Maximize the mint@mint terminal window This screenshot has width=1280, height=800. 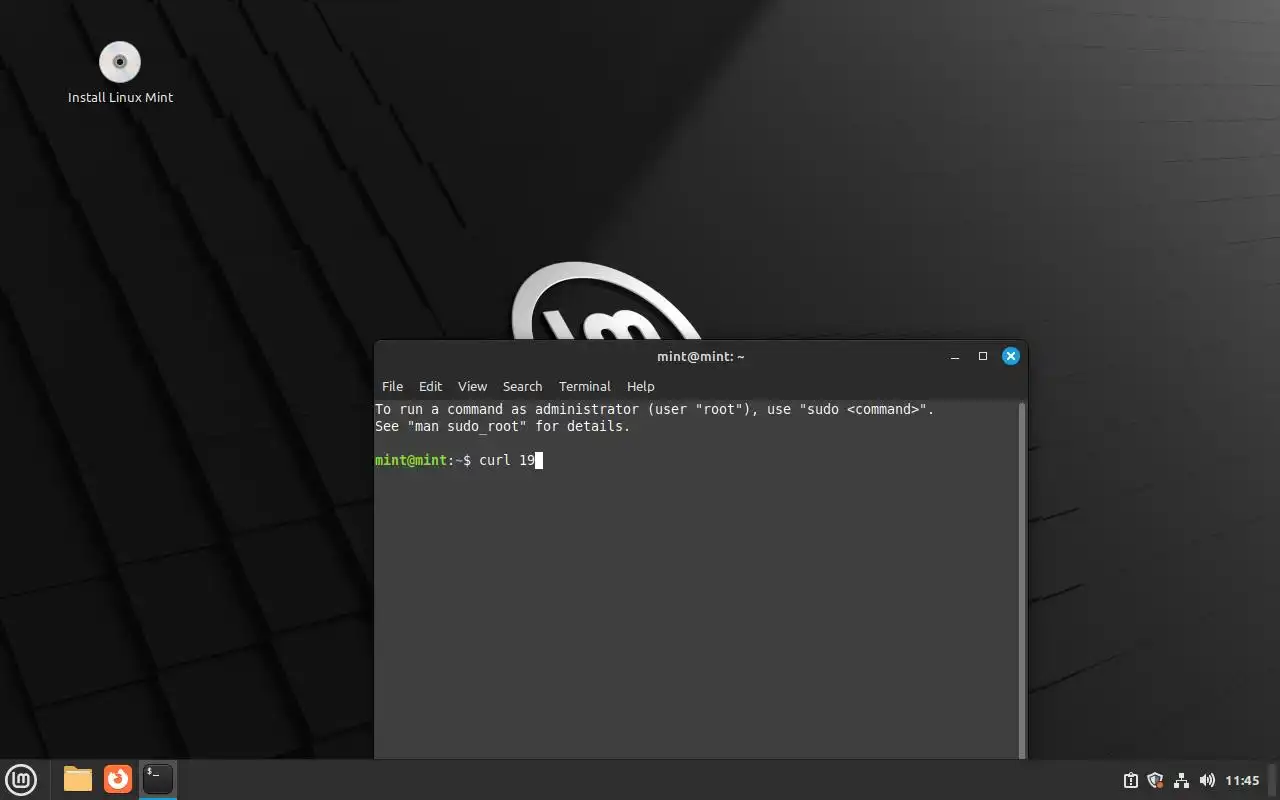983,356
